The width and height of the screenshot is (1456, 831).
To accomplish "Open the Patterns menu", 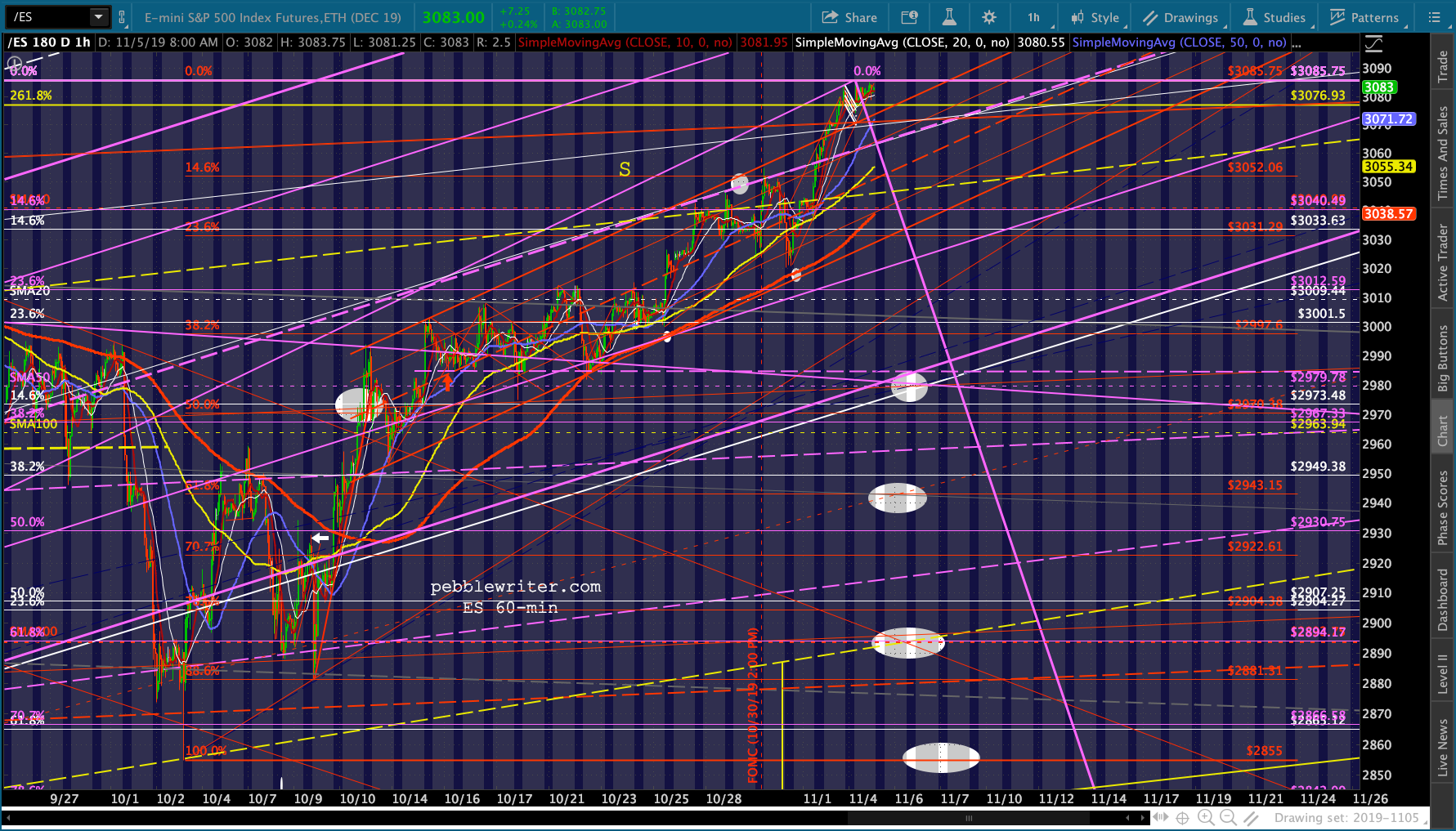I will (x=1364, y=17).
